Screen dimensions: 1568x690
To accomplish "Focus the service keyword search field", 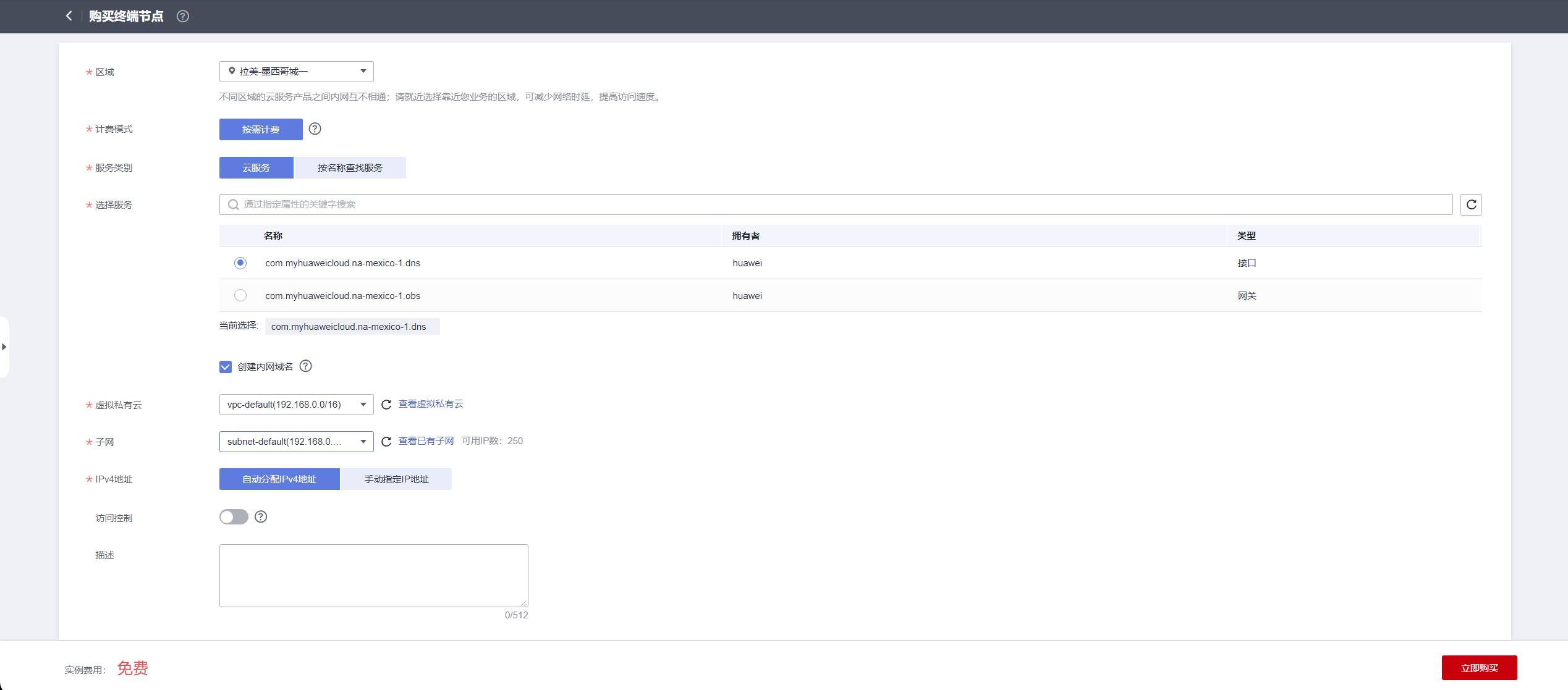I will [836, 204].
